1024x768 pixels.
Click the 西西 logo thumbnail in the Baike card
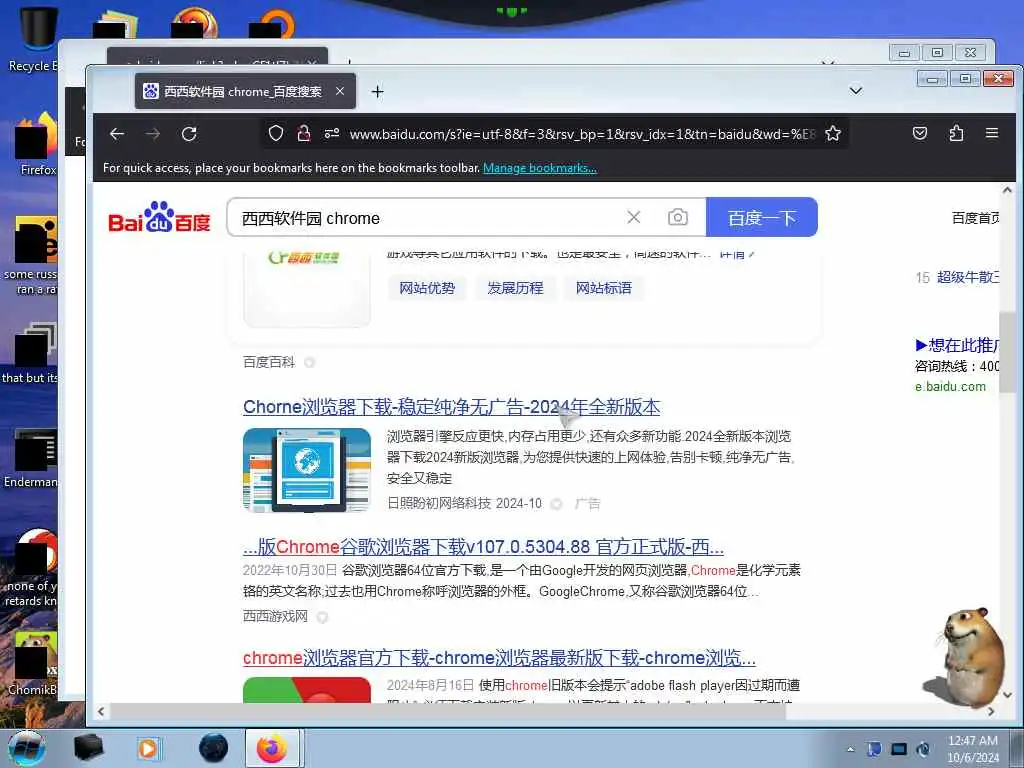(307, 288)
